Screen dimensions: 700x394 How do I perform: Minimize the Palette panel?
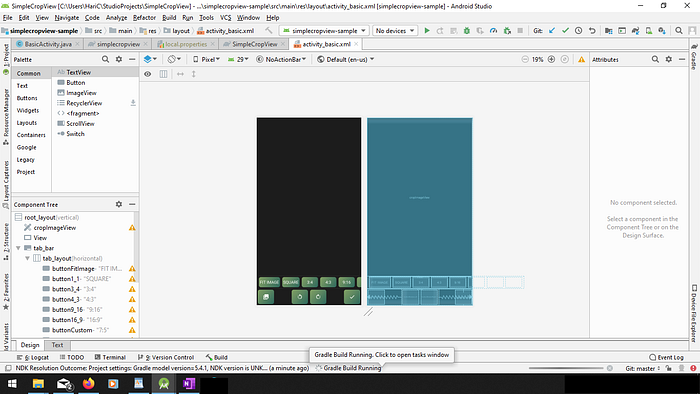tap(132, 59)
